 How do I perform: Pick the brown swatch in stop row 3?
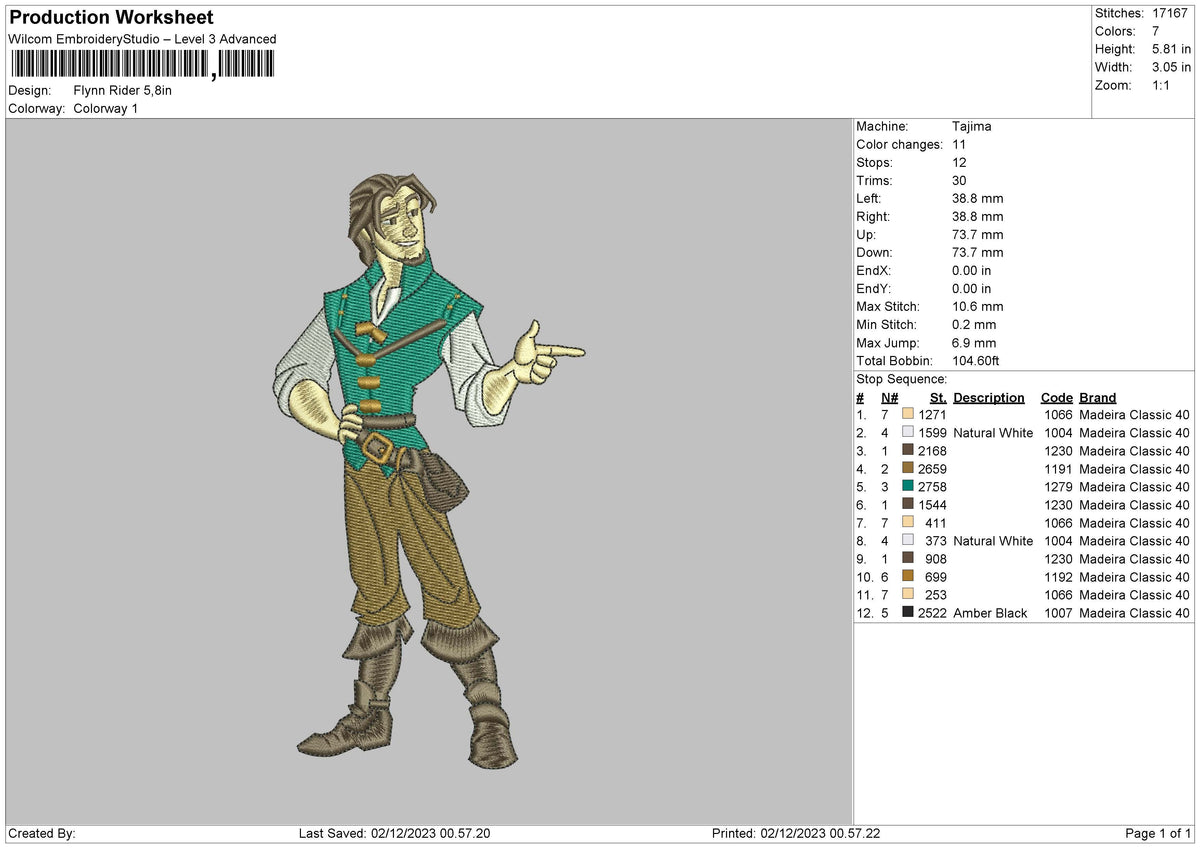click(908, 451)
